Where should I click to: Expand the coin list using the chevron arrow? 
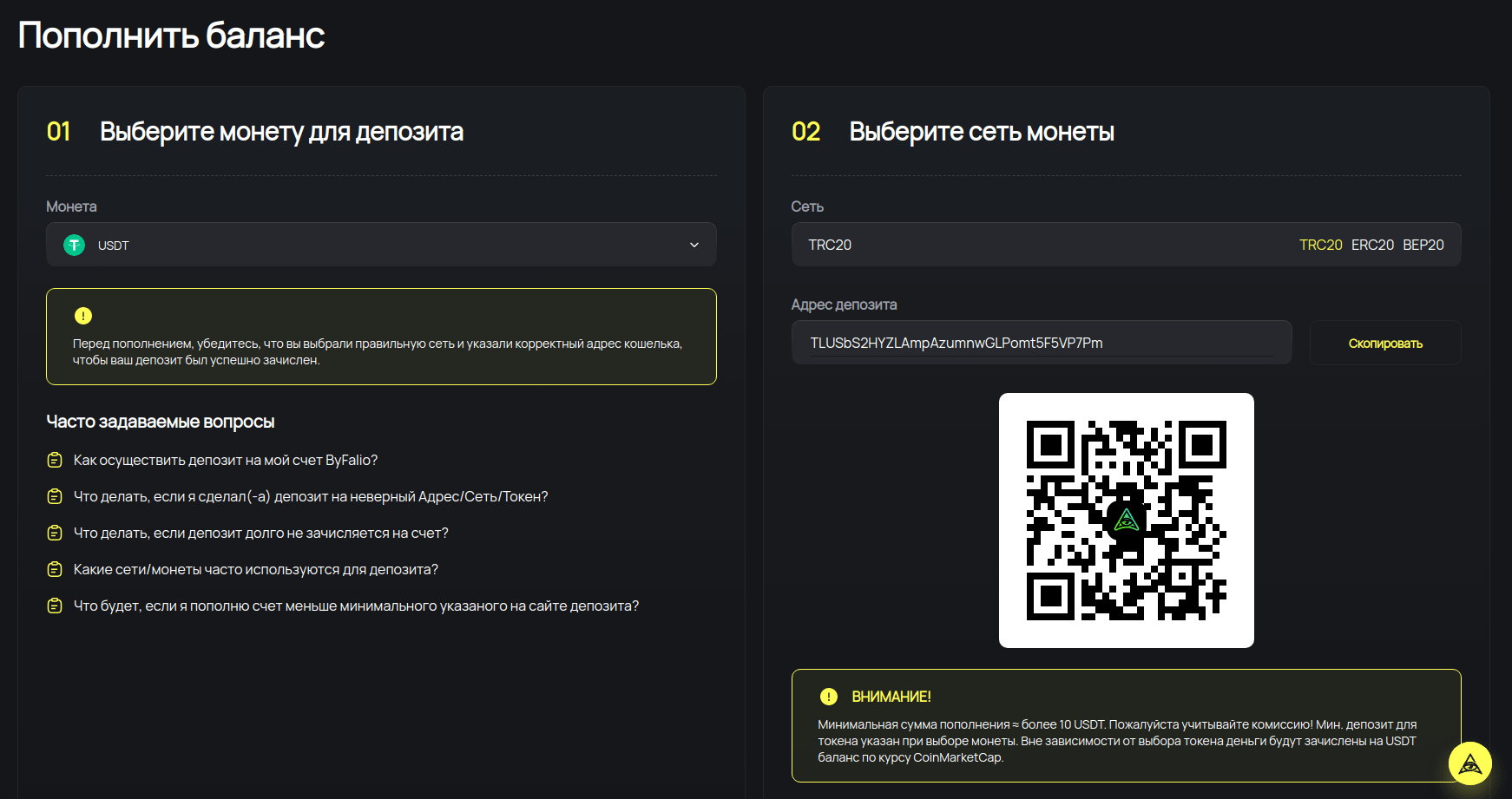tap(694, 245)
